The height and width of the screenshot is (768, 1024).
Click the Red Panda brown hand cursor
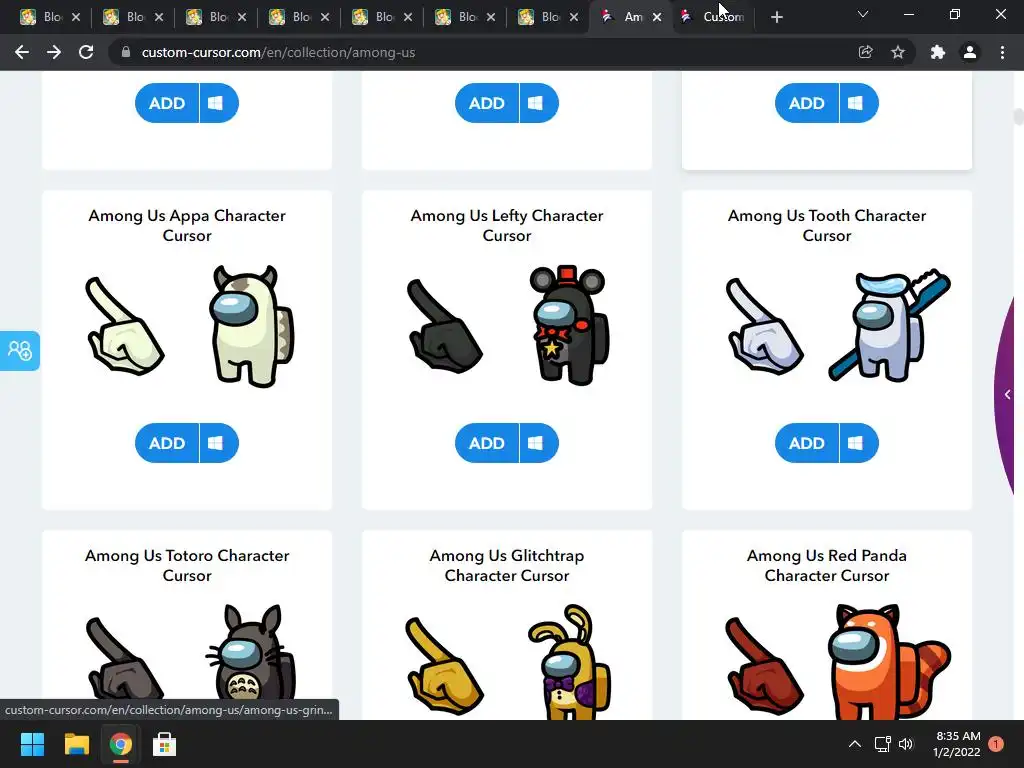(765, 665)
